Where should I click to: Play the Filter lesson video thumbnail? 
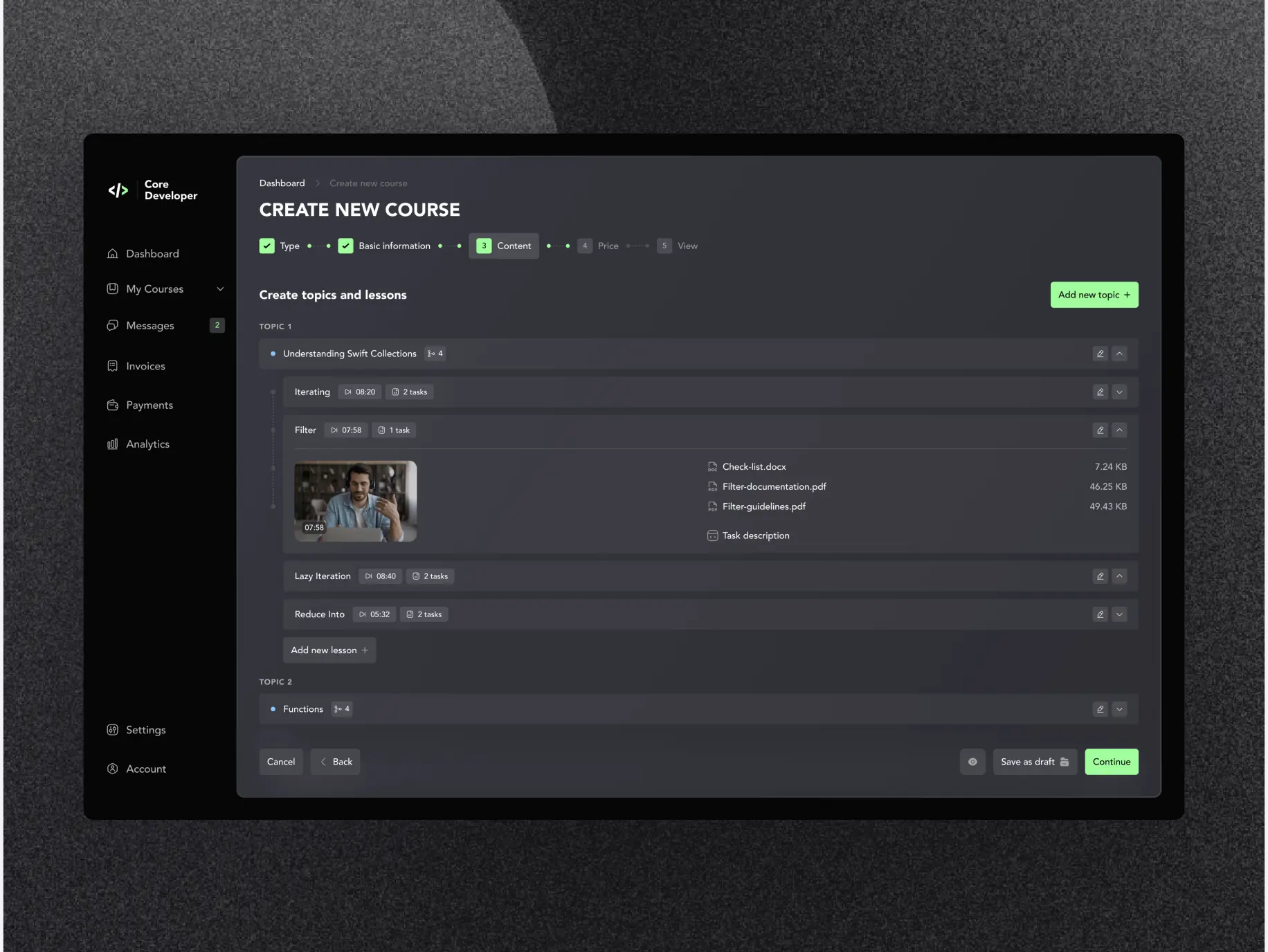pyautogui.click(x=355, y=501)
